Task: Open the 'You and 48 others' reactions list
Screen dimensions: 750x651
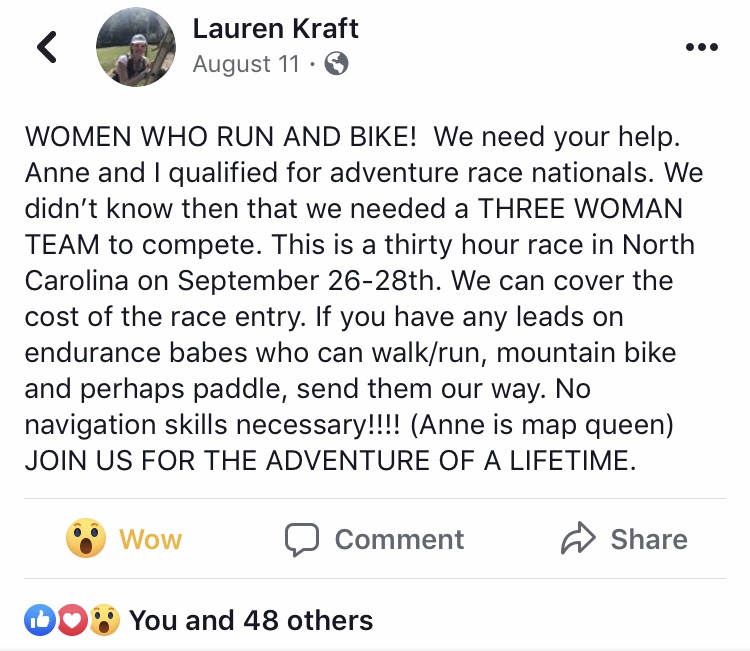Action: (251, 621)
